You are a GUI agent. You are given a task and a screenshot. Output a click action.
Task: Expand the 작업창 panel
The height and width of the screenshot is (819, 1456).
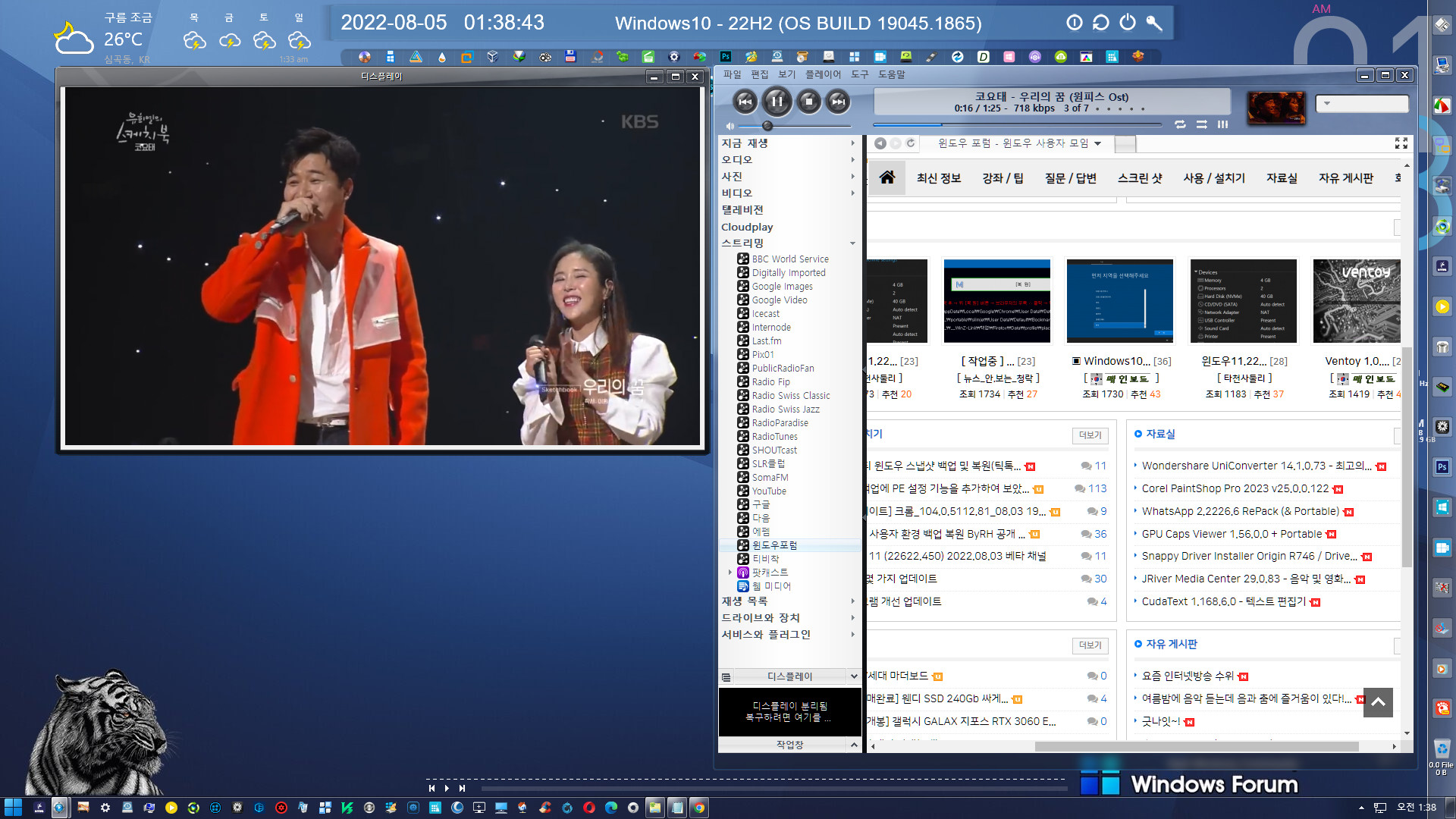[854, 745]
